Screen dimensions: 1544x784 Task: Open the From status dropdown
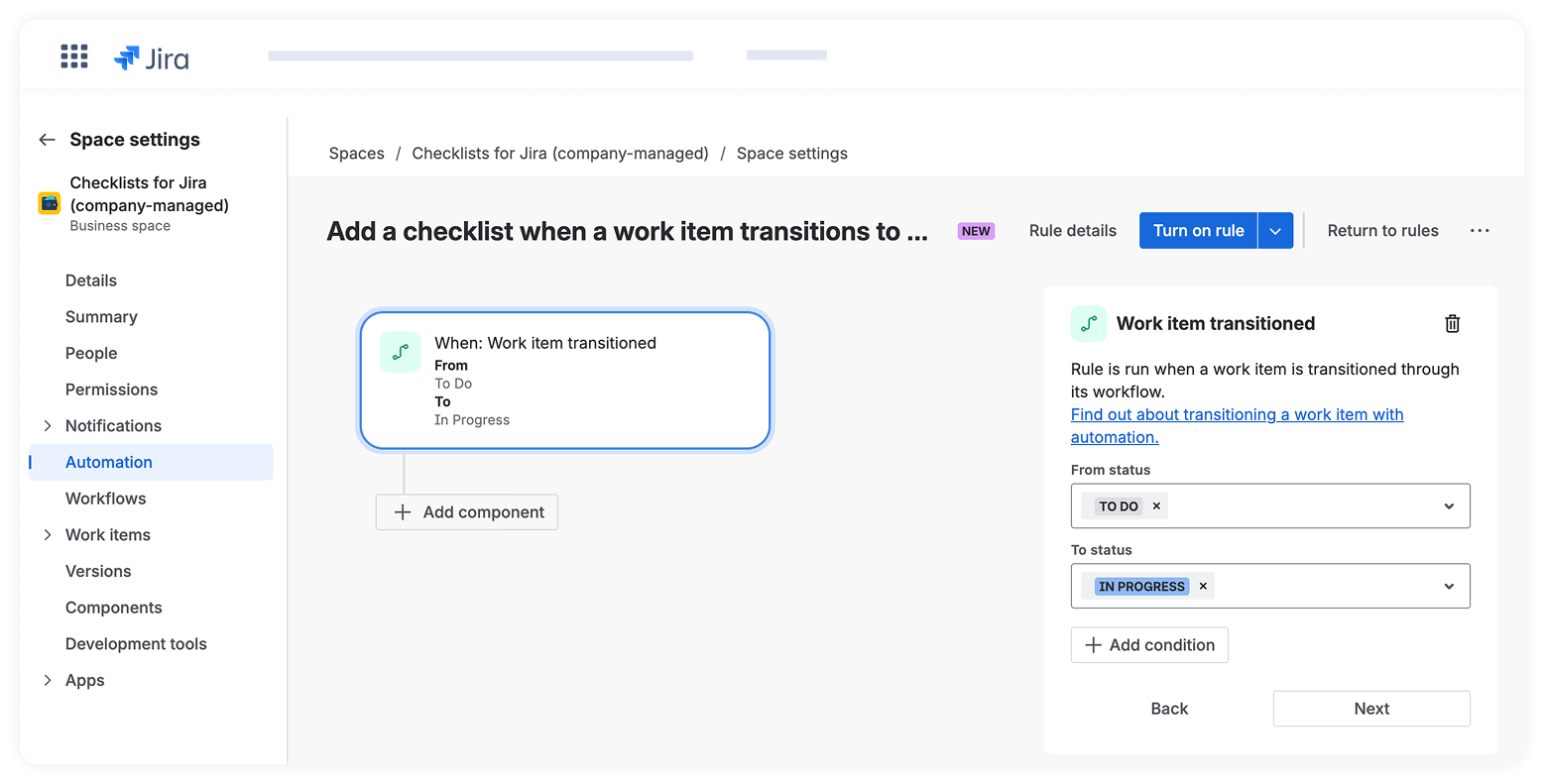click(x=1449, y=506)
